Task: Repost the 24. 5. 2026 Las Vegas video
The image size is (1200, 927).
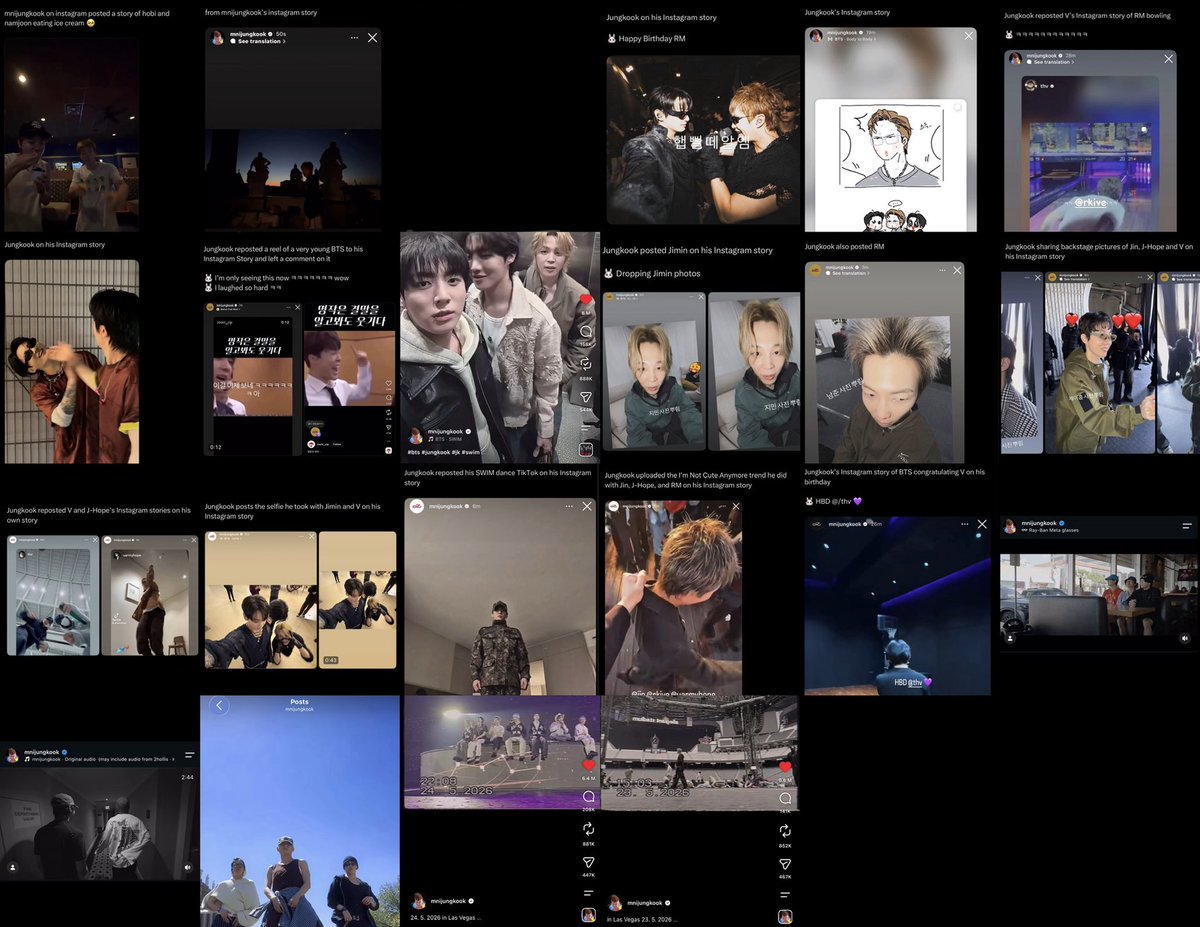Action: 588,829
